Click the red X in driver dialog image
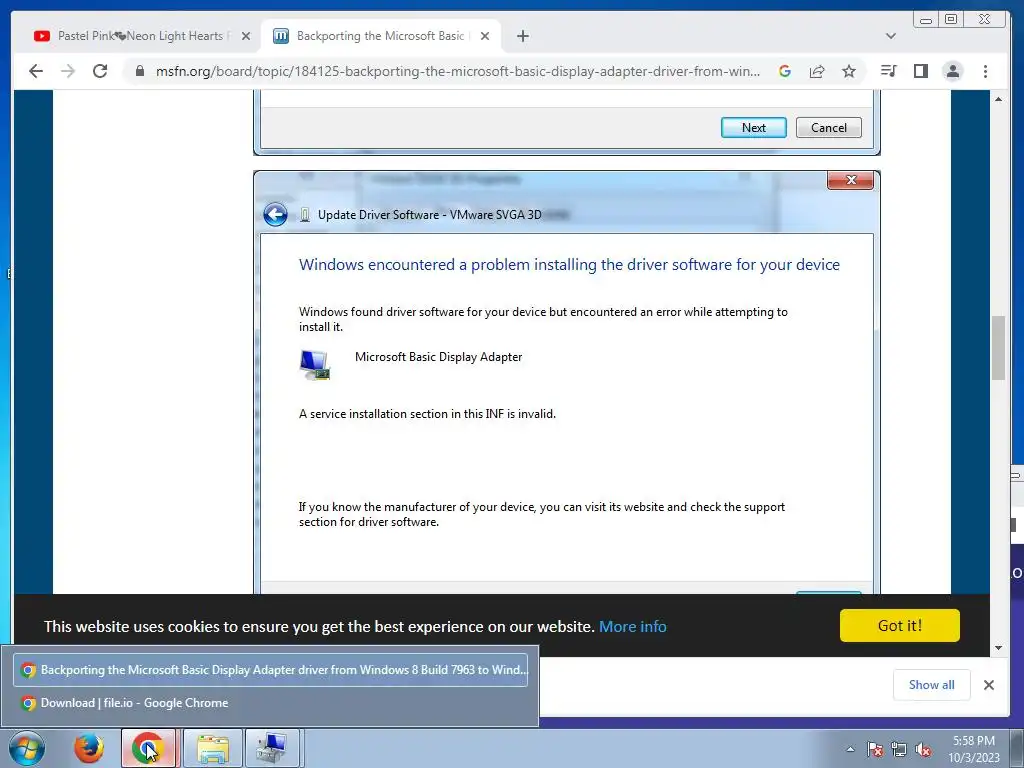The image size is (1024, 768). click(850, 180)
